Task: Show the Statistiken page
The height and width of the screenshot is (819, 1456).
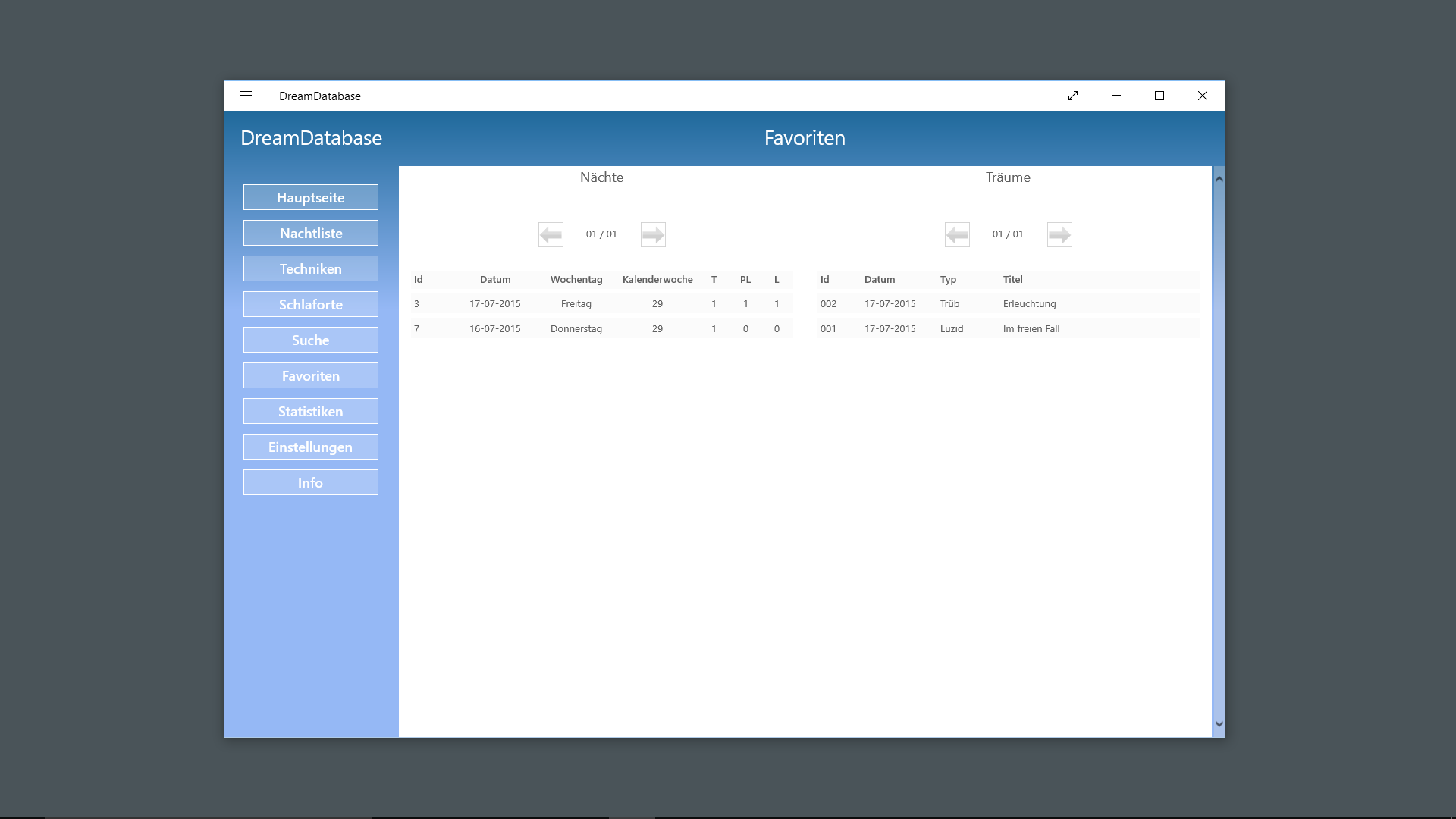Action: coord(311,411)
